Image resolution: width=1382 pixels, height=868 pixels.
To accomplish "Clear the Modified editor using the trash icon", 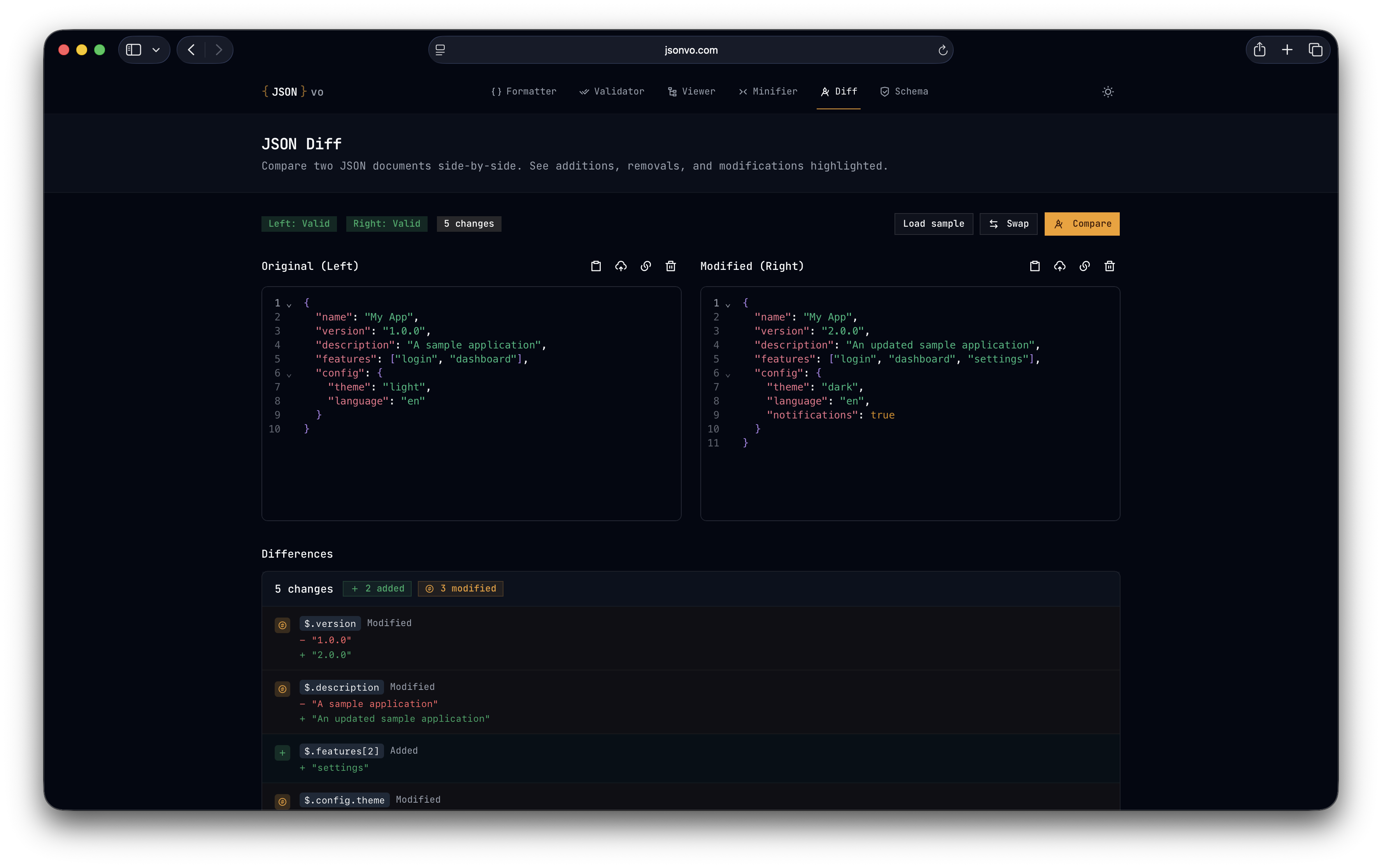I will pos(1109,266).
